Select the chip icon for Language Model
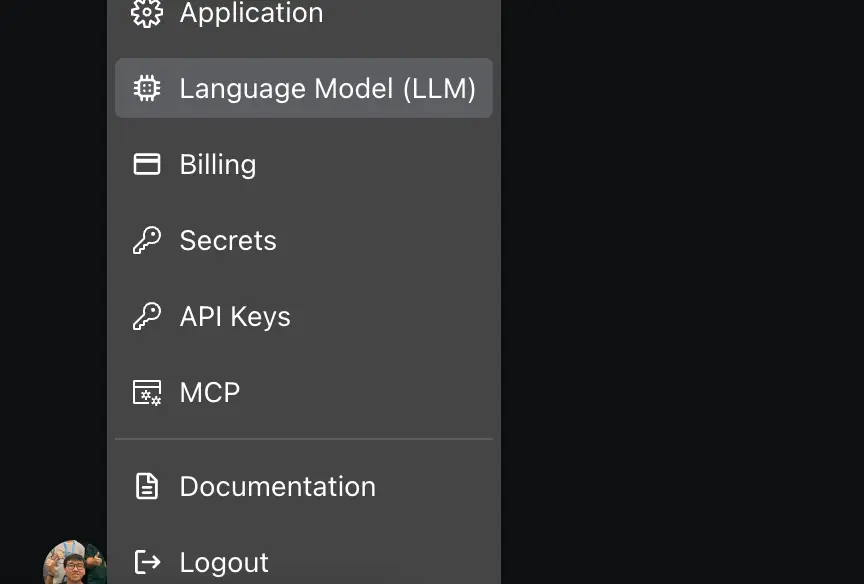Viewport: 864px width, 584px height. (146, 88)
